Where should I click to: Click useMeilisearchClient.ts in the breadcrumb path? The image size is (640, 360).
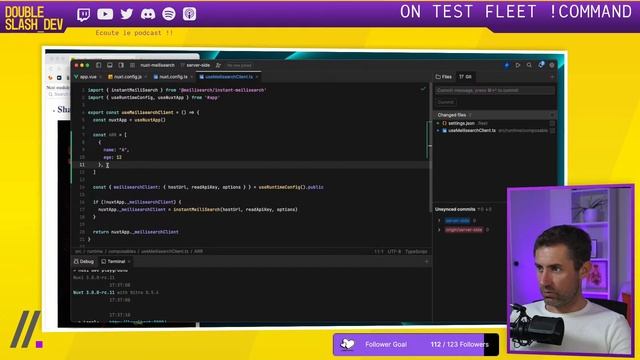165,252
